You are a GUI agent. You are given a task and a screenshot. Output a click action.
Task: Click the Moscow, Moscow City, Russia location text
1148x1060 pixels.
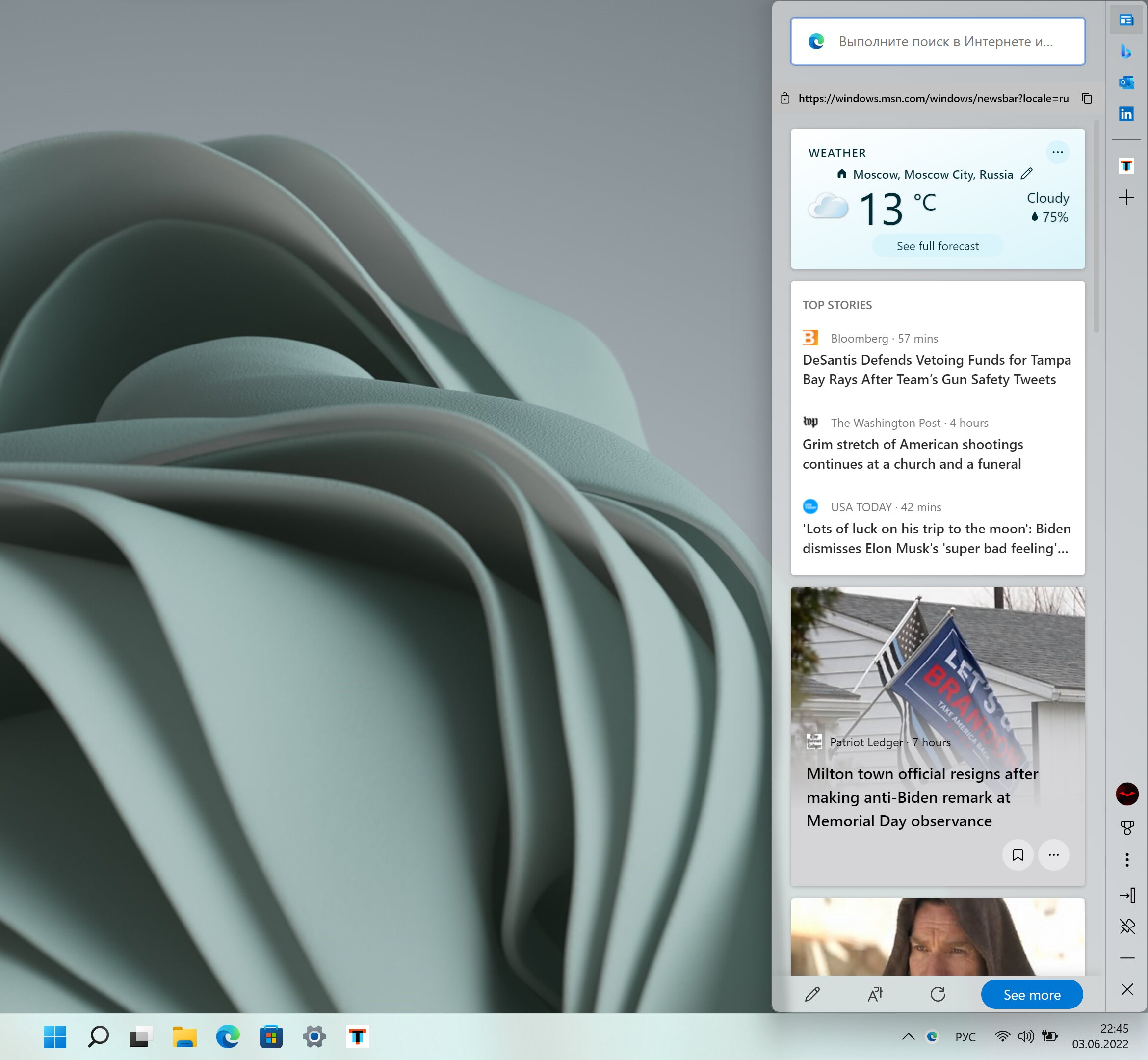933,174
